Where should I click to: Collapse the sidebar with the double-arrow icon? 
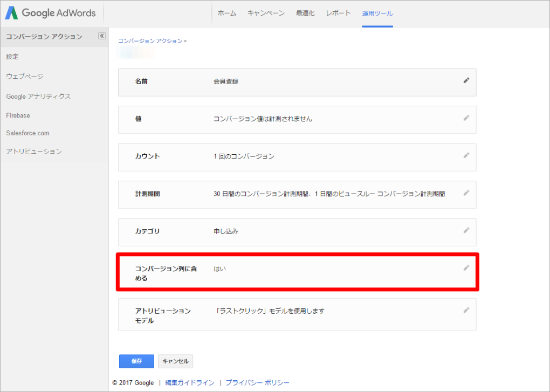(102, 36)
